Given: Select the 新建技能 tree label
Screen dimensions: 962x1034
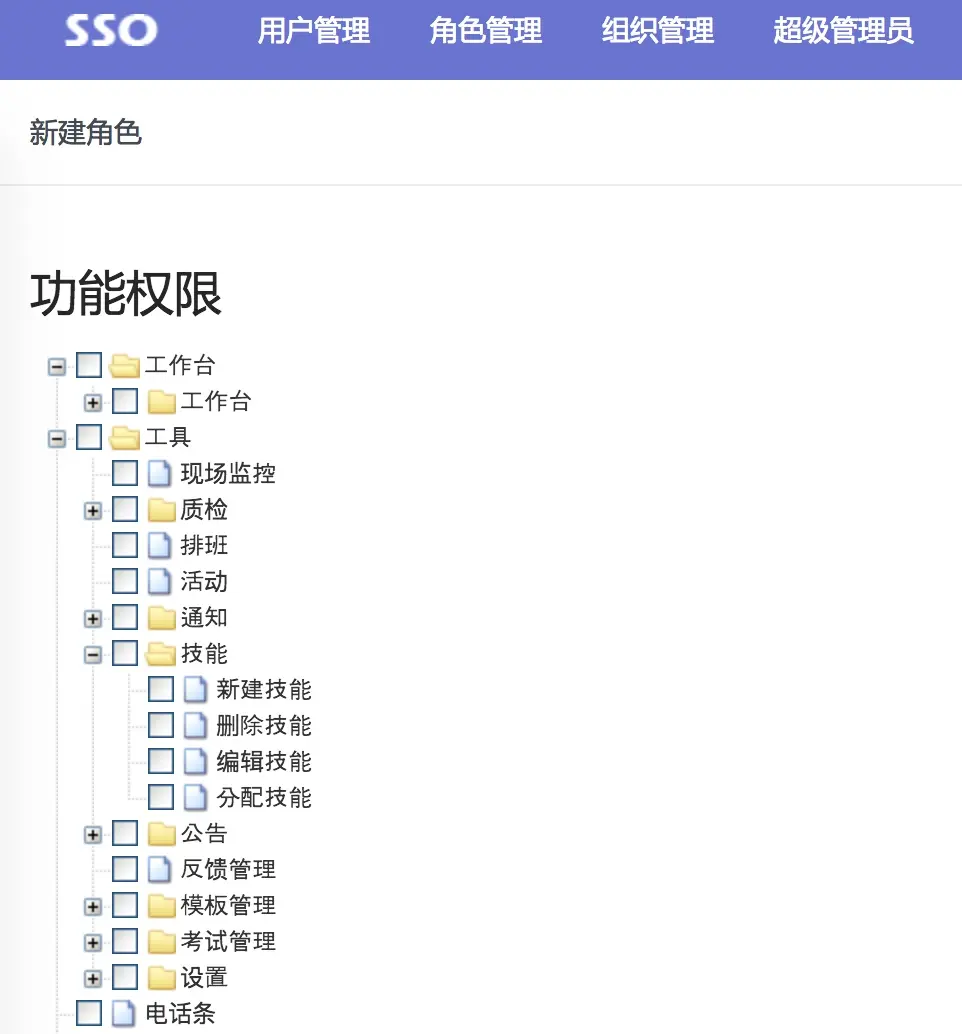Looking at the screenshot, I should pos(264,690).
